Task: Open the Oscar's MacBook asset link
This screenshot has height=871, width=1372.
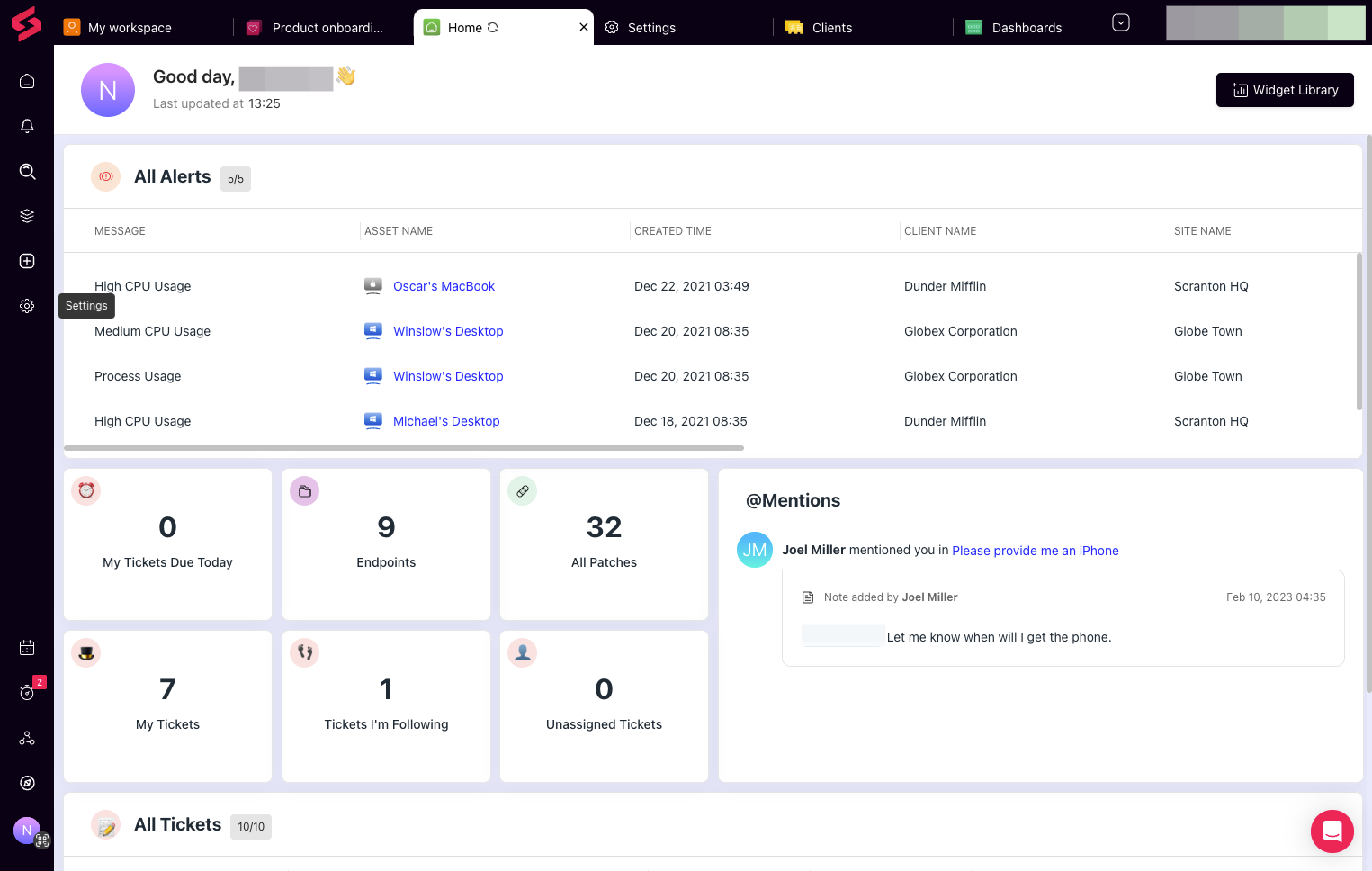Action: [444, 286]
